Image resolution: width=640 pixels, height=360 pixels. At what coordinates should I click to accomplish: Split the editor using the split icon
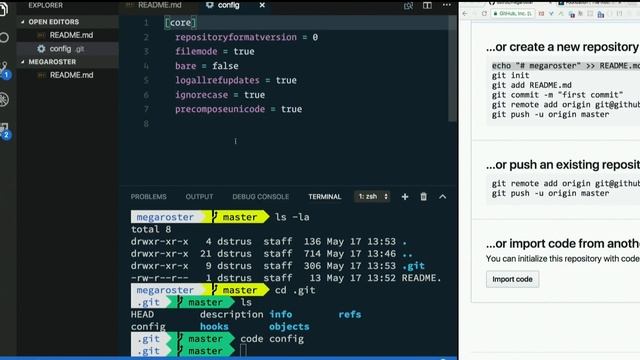pos(427,6)
